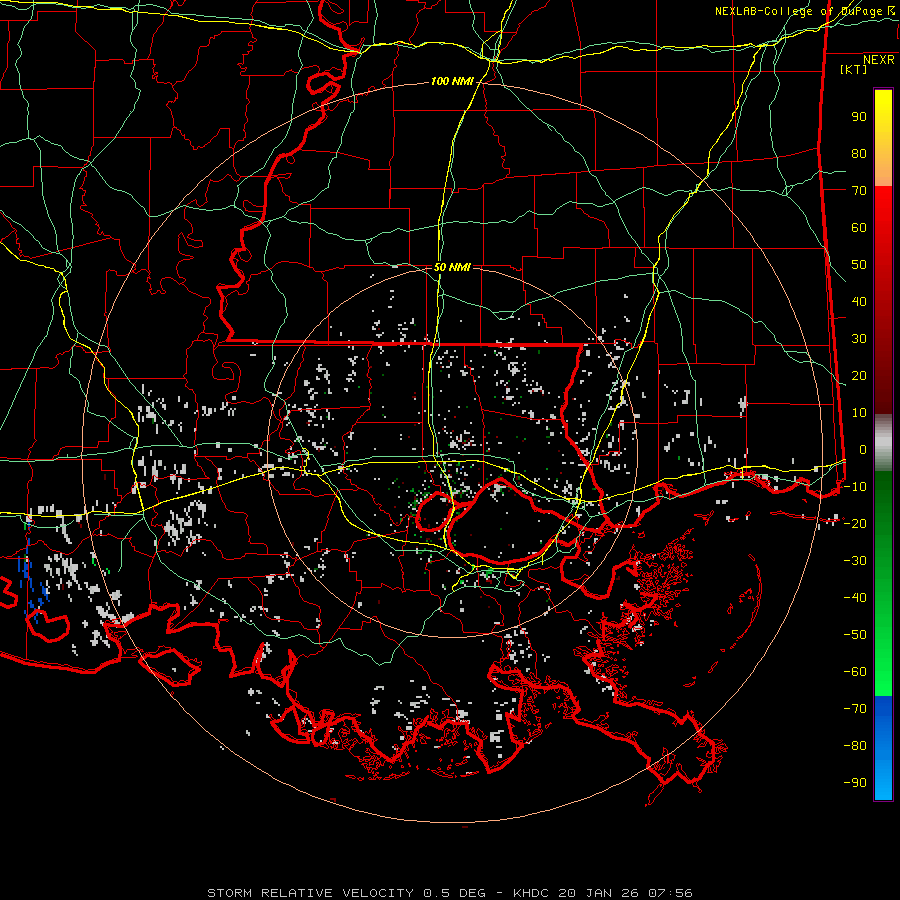Viewport: 900px width, 900px height.
Task: Click the -70 value on the scale
Action: [855, 708]
